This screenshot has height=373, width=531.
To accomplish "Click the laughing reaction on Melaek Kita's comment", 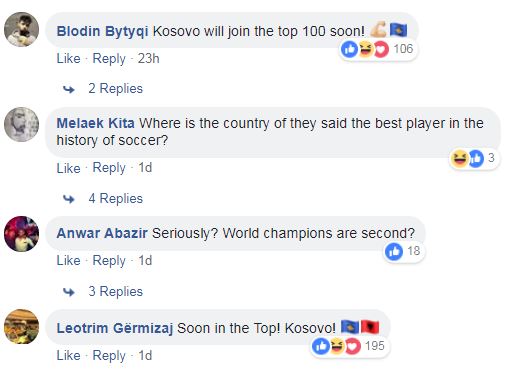I will point(459,158).
